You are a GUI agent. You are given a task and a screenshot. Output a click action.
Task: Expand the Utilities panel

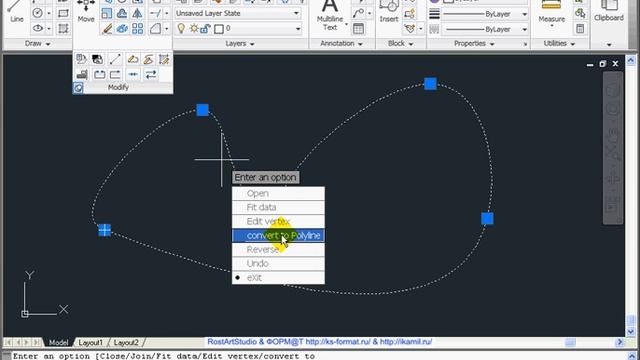tap(559, 43)
